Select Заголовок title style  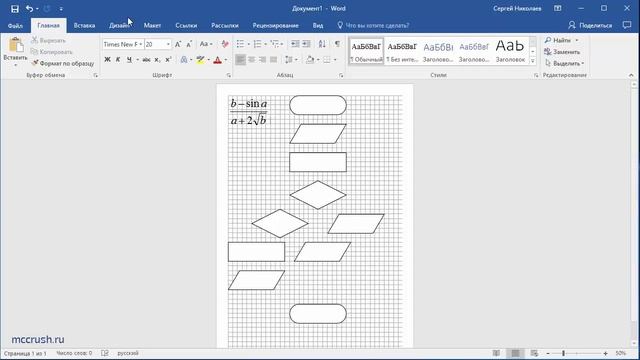510,51
